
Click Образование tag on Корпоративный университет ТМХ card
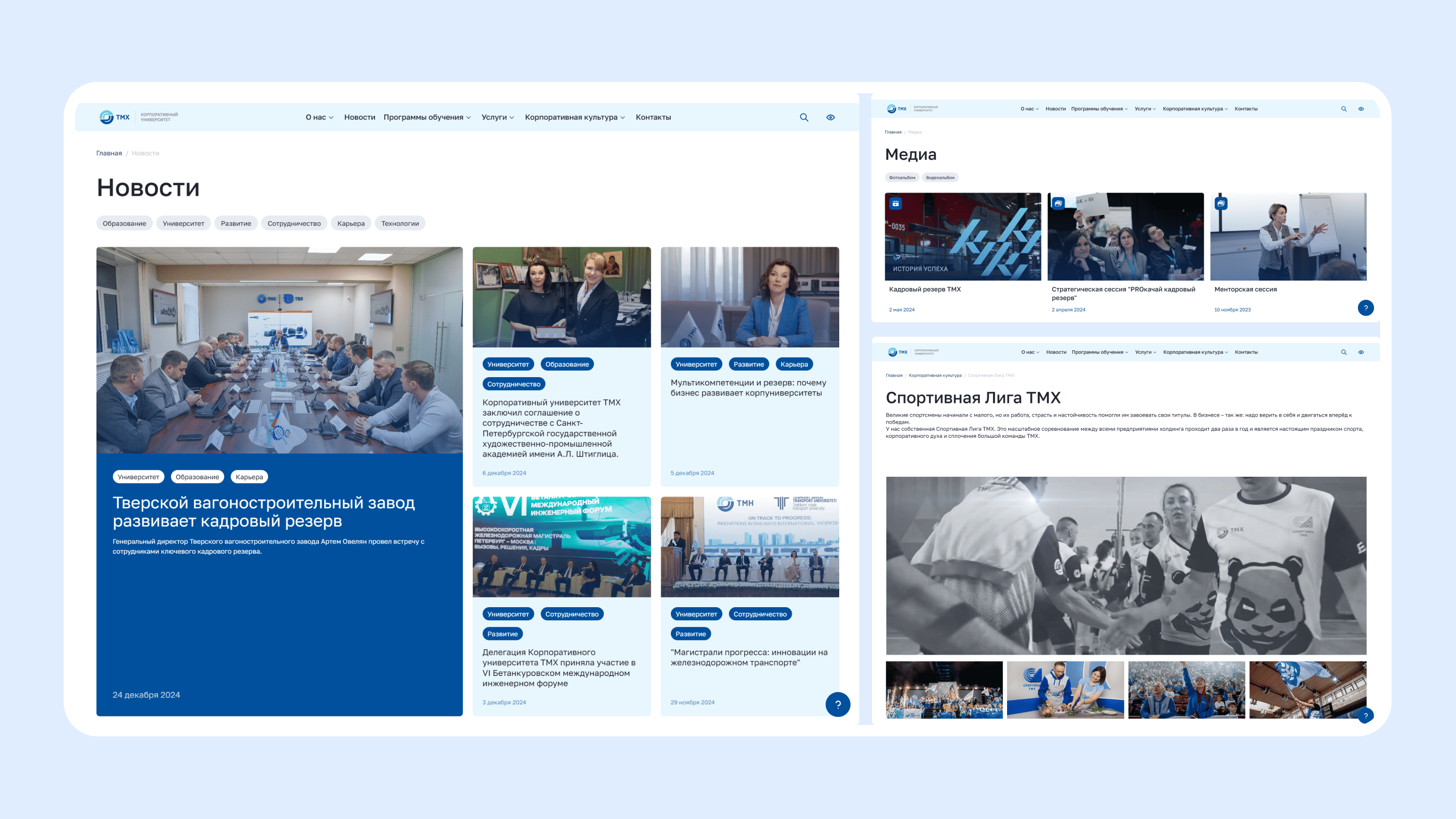pyautogui.click(x=567, y=365)
